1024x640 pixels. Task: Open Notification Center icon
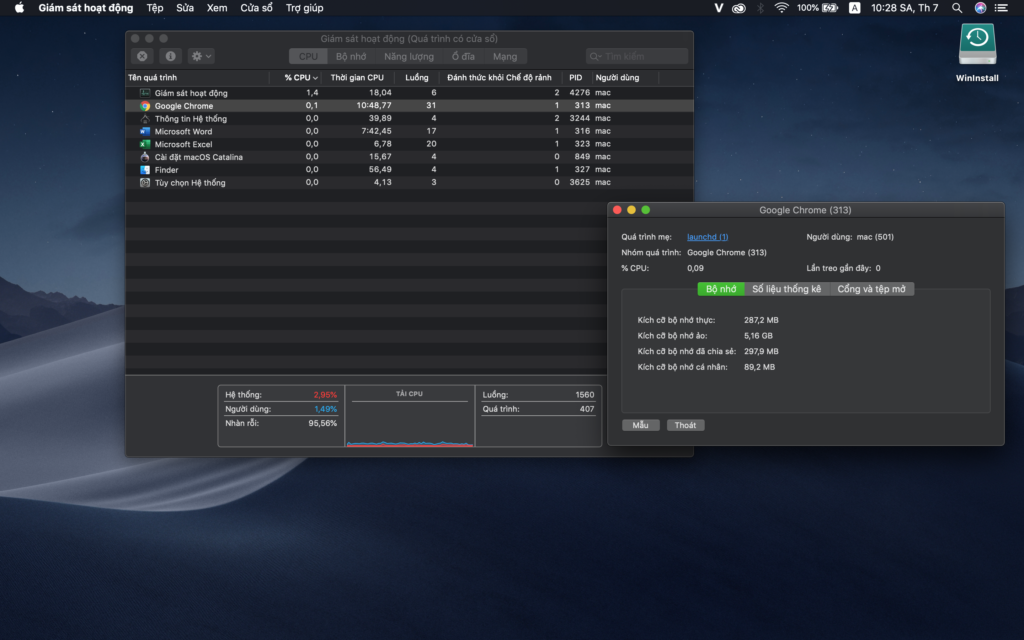(1001, 8)
